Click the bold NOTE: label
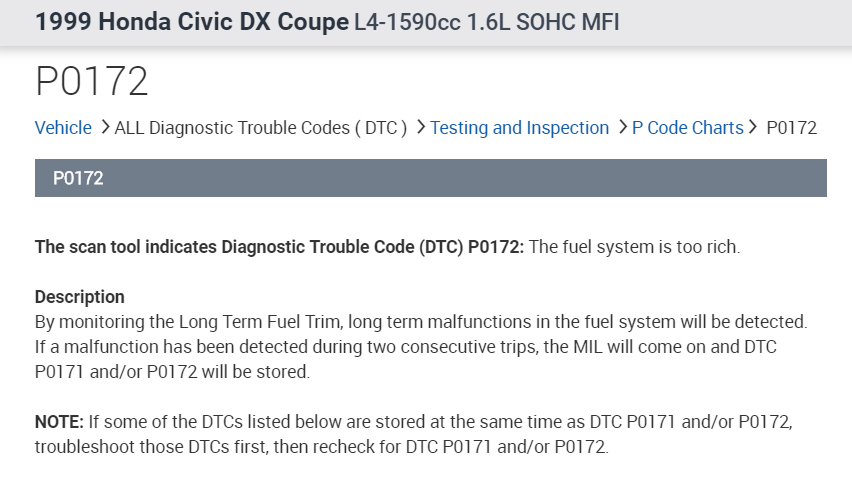852x485 pixels. click(60, 422)
